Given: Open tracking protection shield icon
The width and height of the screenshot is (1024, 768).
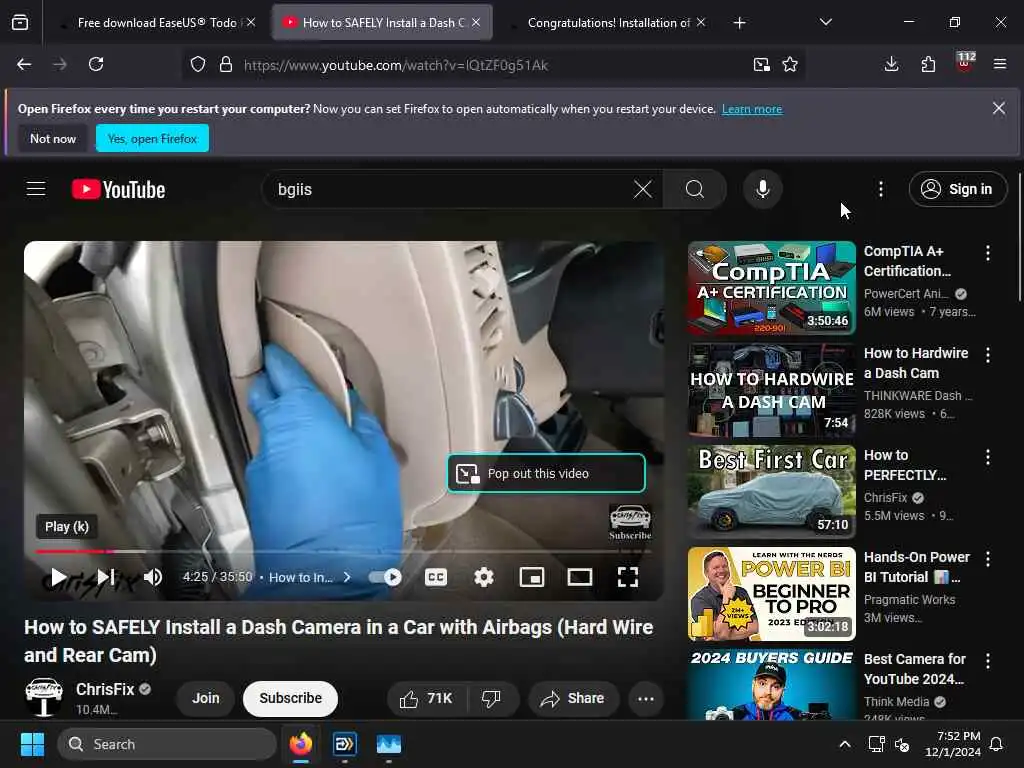Looking at the screenshot, I should [198, 65].
